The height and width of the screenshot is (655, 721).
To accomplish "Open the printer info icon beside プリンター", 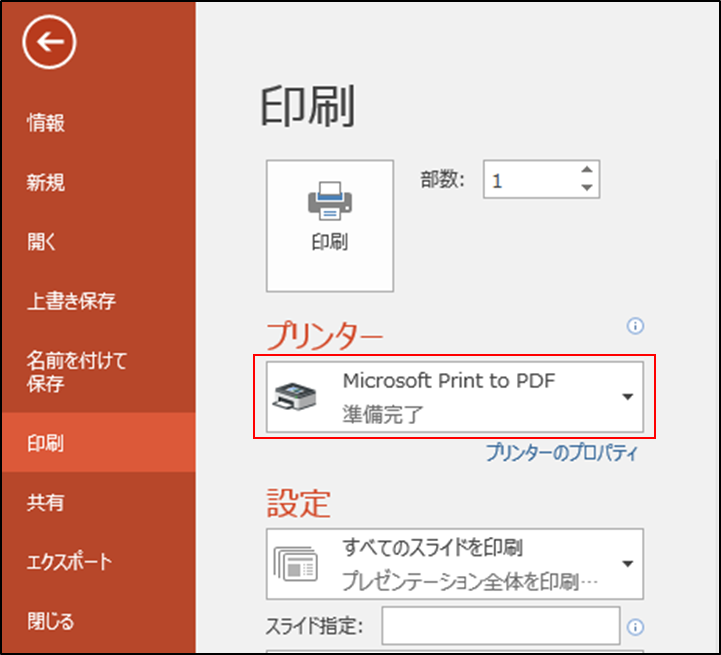I will 635,326.
